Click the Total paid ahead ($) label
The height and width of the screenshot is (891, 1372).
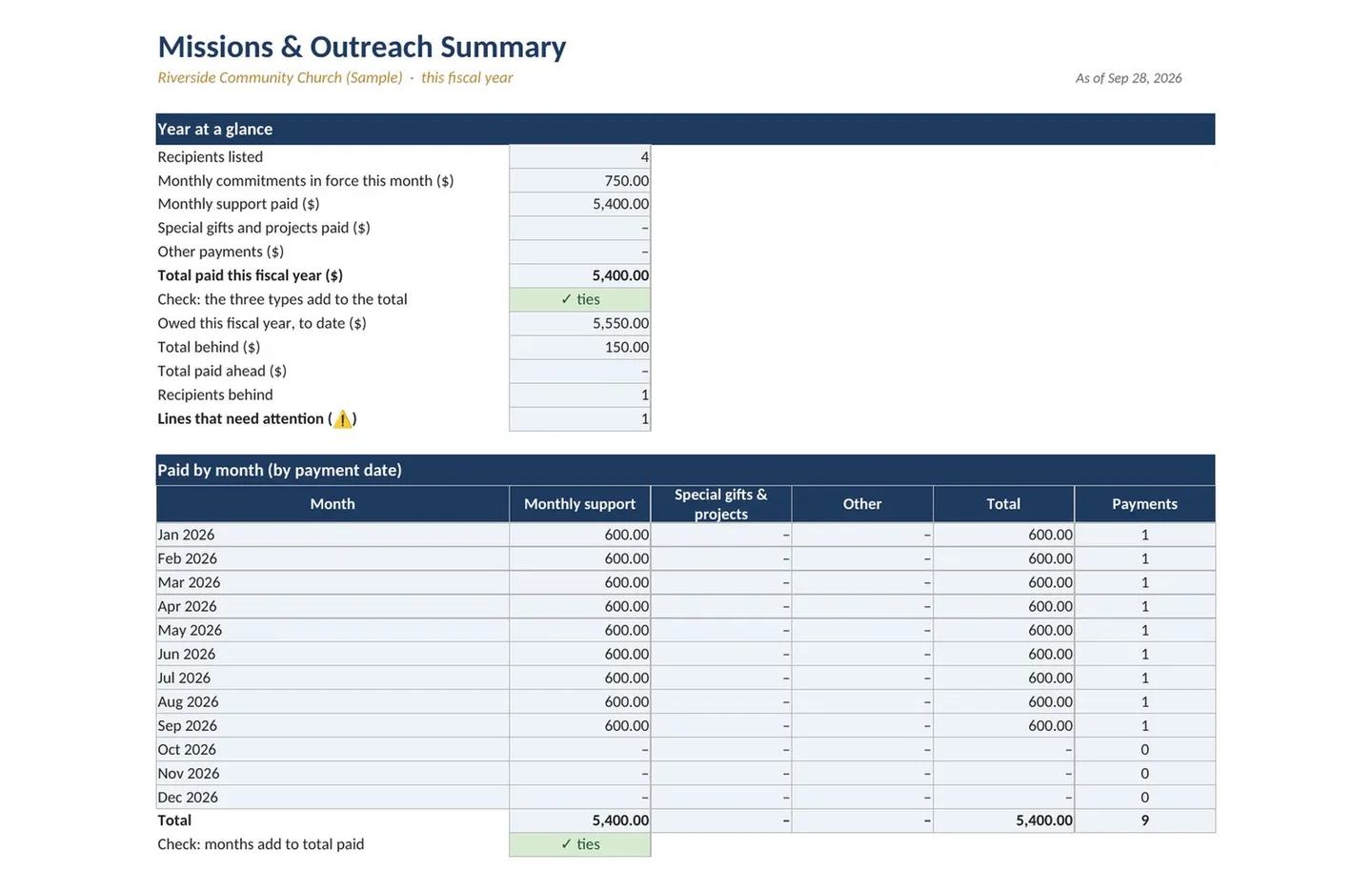click(x=222, y=371)
